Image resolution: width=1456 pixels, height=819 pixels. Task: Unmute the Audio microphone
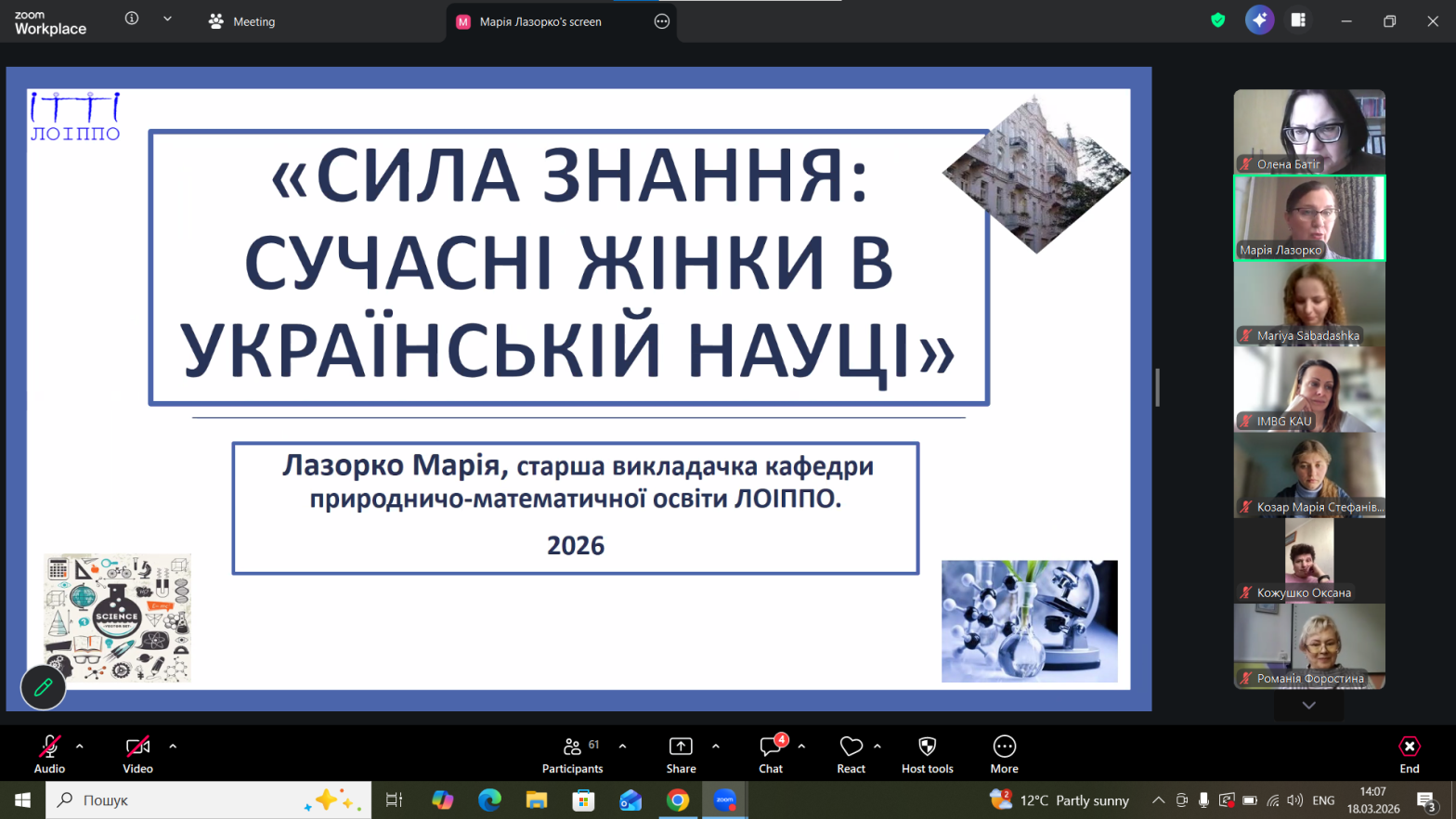coord(49,754)
